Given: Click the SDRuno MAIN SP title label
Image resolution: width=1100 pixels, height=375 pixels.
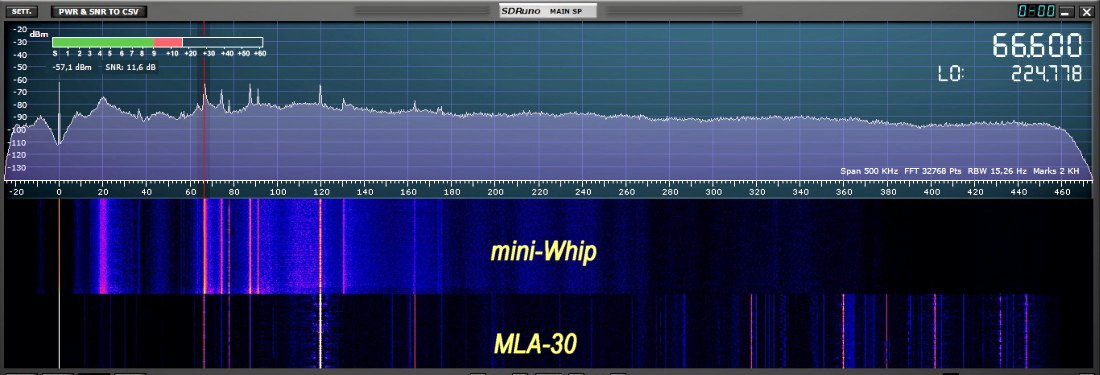Looking at the screenshot, I should 548,11.
